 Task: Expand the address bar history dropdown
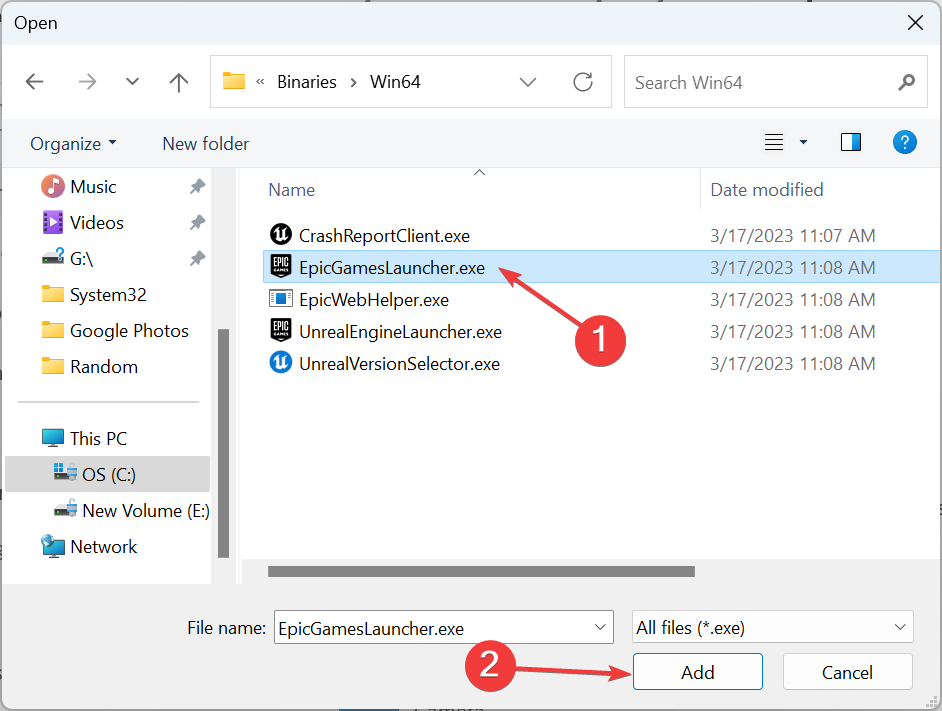[x=527, y=82]
